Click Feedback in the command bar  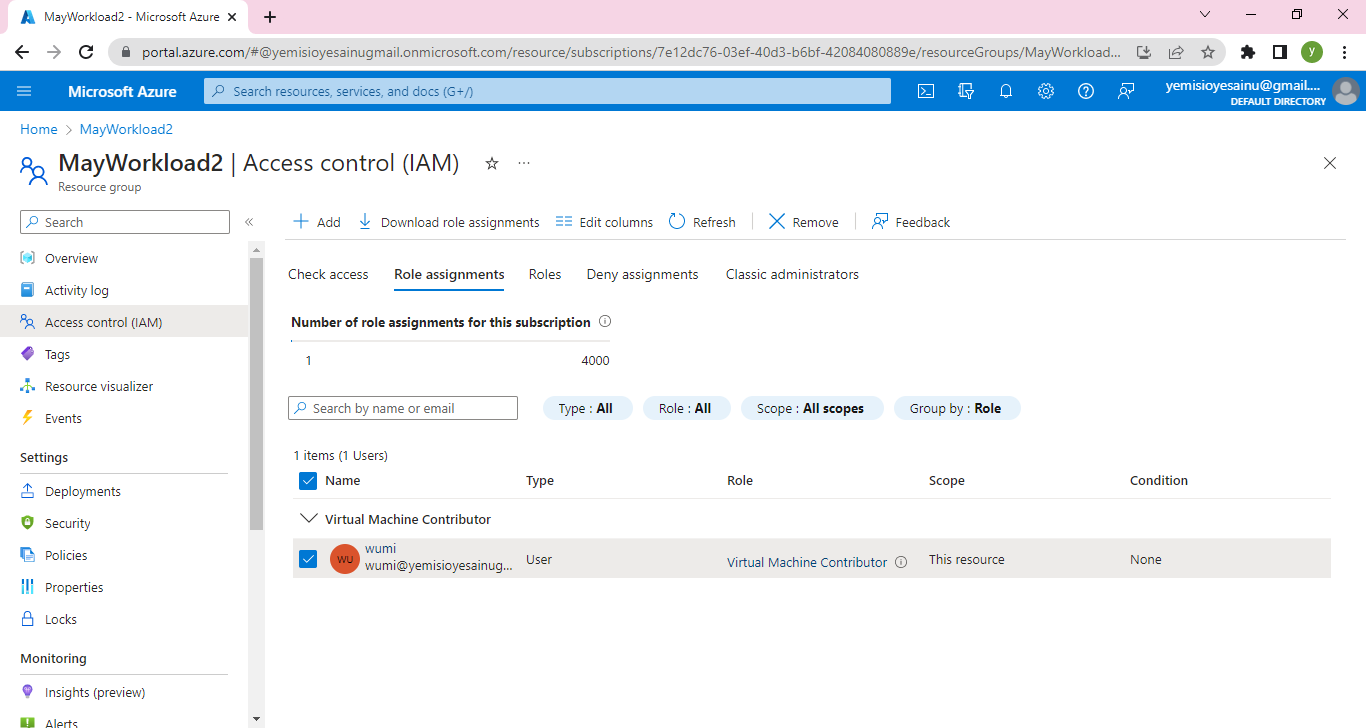point(911,222)
